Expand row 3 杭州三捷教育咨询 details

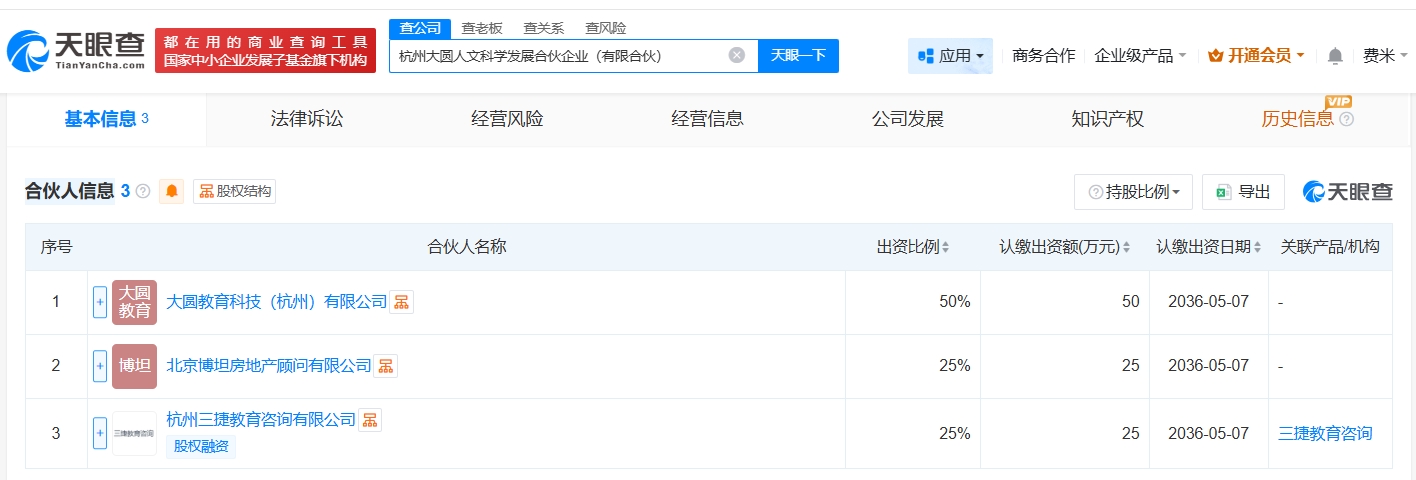click(x=100, y=433)
